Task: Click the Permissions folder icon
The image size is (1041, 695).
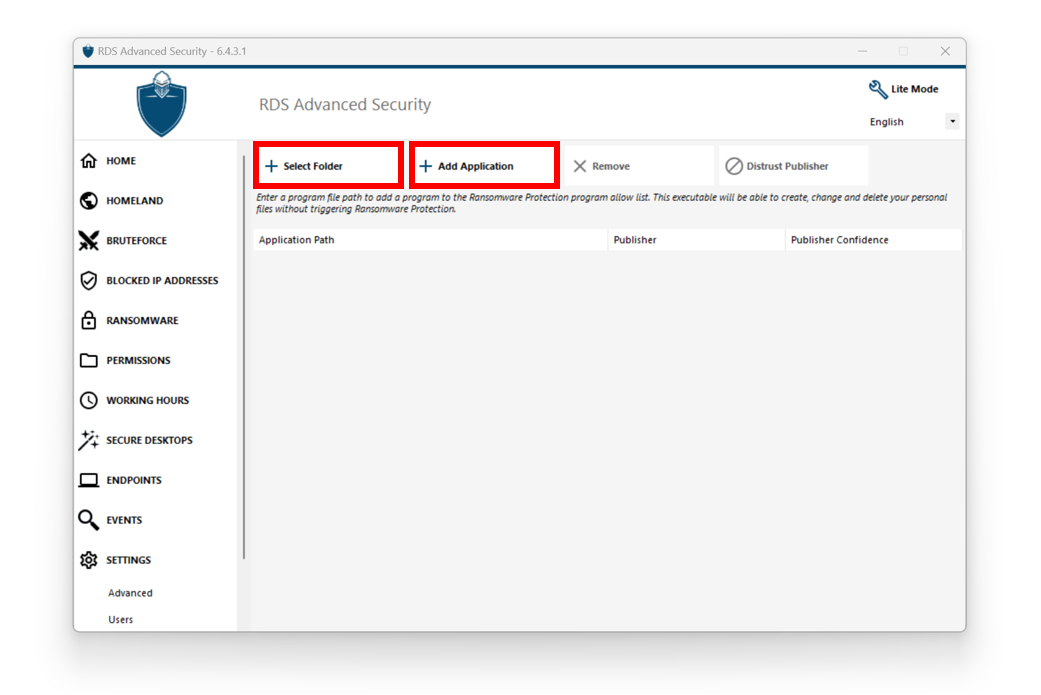Action: point(88,360)
